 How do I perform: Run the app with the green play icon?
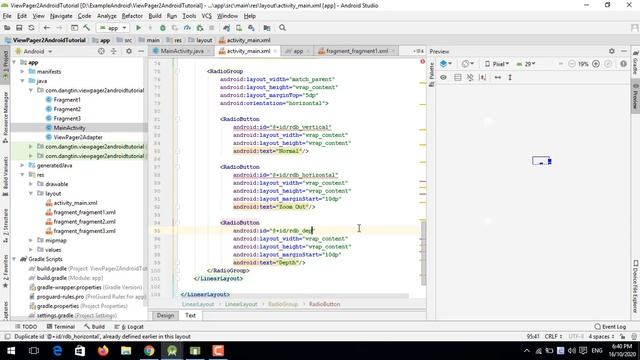pos(138,28)
